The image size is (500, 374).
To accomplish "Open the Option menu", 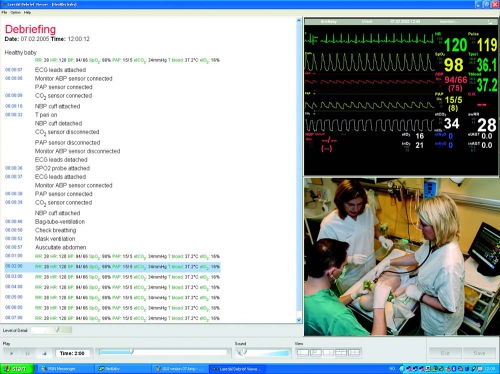I will (x=15, y=12).
